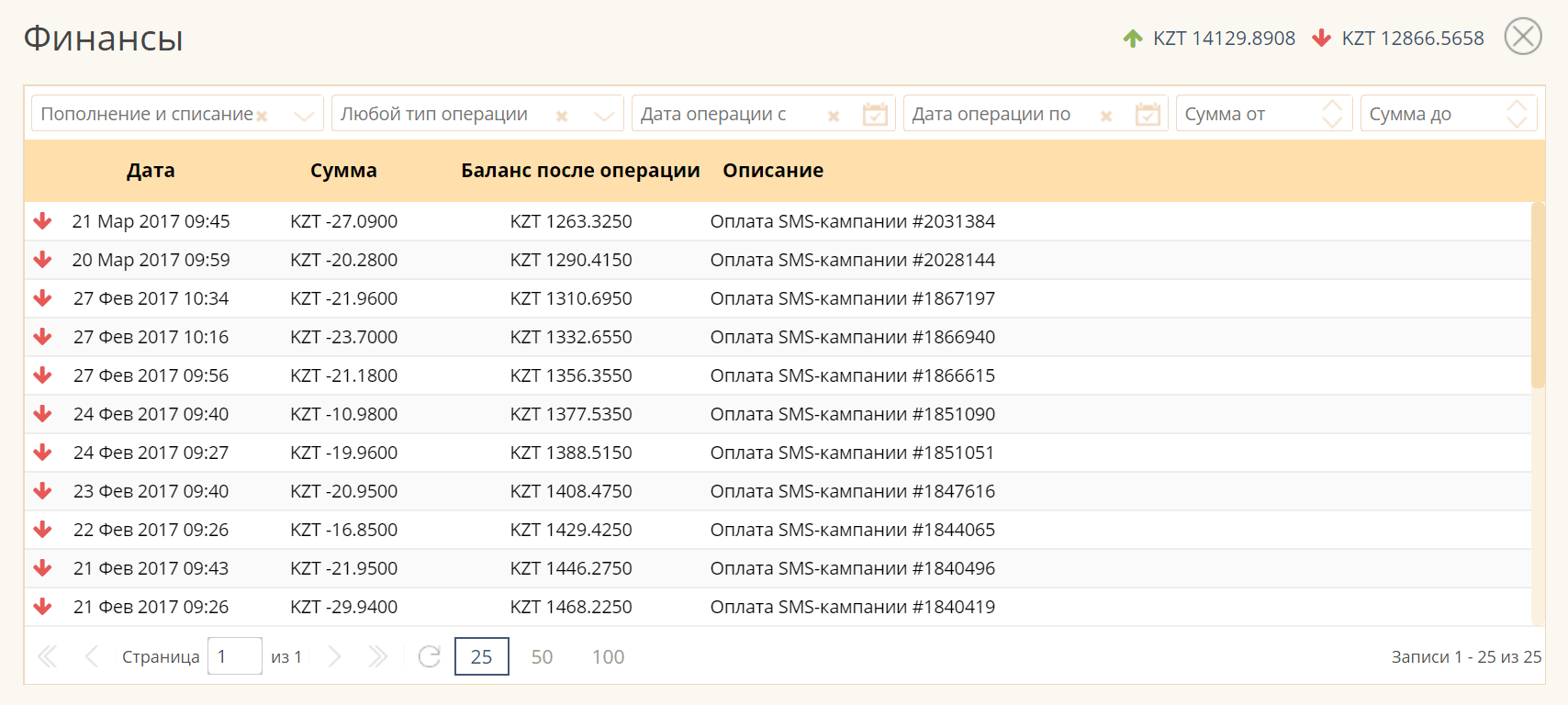This screenshot has height=705, width=1568.
Task: Select 25 records per page
Action: (482, 656)
